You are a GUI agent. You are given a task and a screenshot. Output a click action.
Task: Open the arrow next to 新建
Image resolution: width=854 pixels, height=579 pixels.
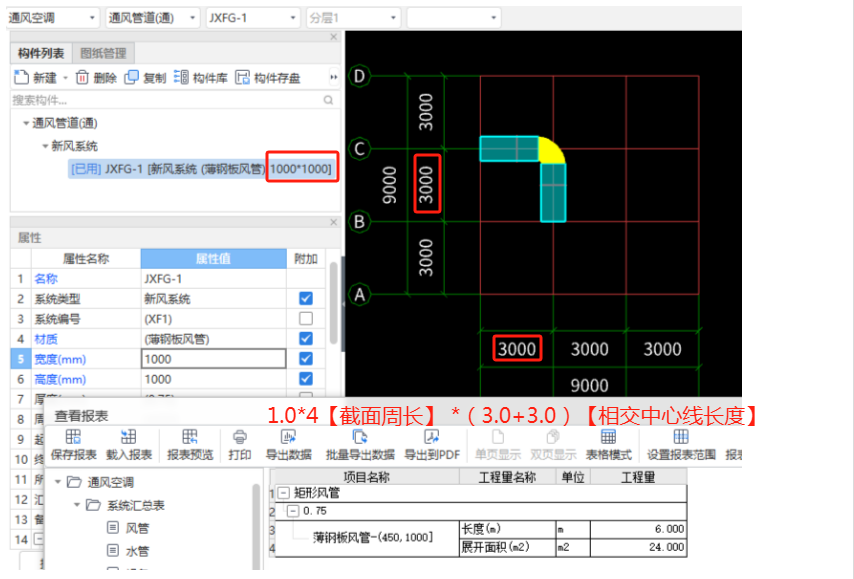[x=65, y=78]
